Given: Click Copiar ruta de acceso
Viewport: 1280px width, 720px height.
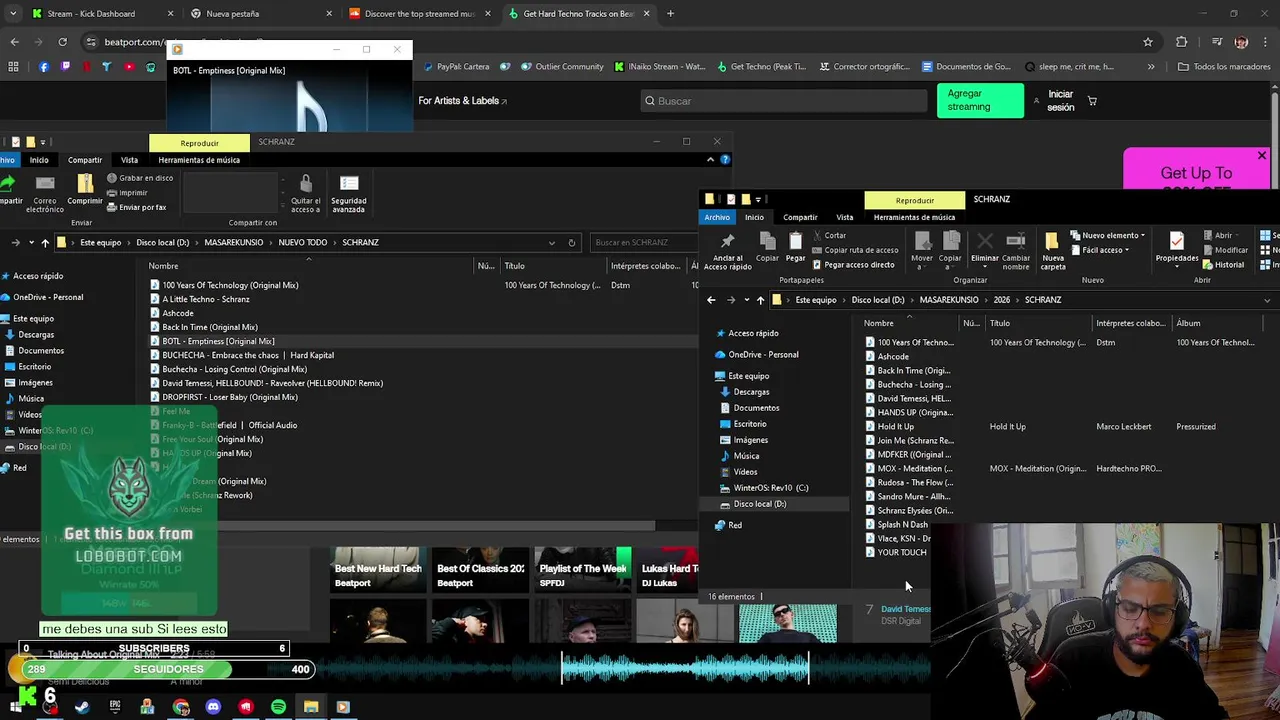Looking at the screenshot, I should coord(855,250).
